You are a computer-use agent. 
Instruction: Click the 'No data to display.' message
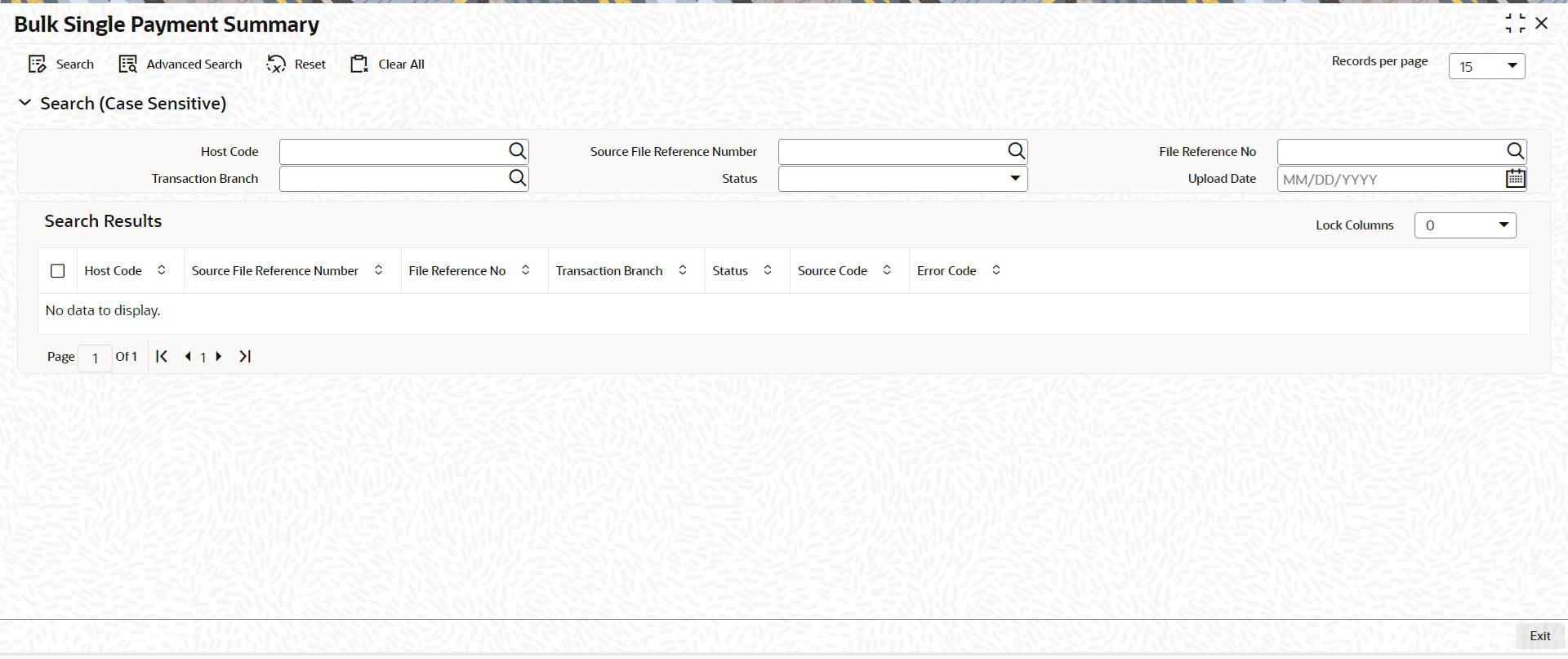point(103,310)
